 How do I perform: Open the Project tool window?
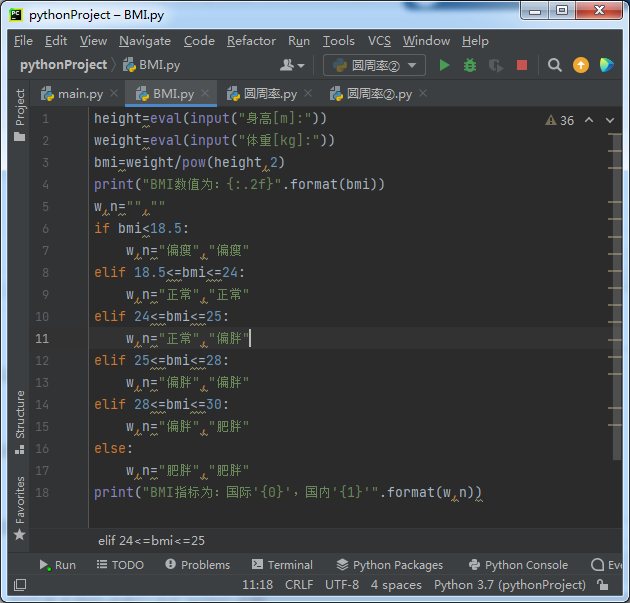point(20,114)
